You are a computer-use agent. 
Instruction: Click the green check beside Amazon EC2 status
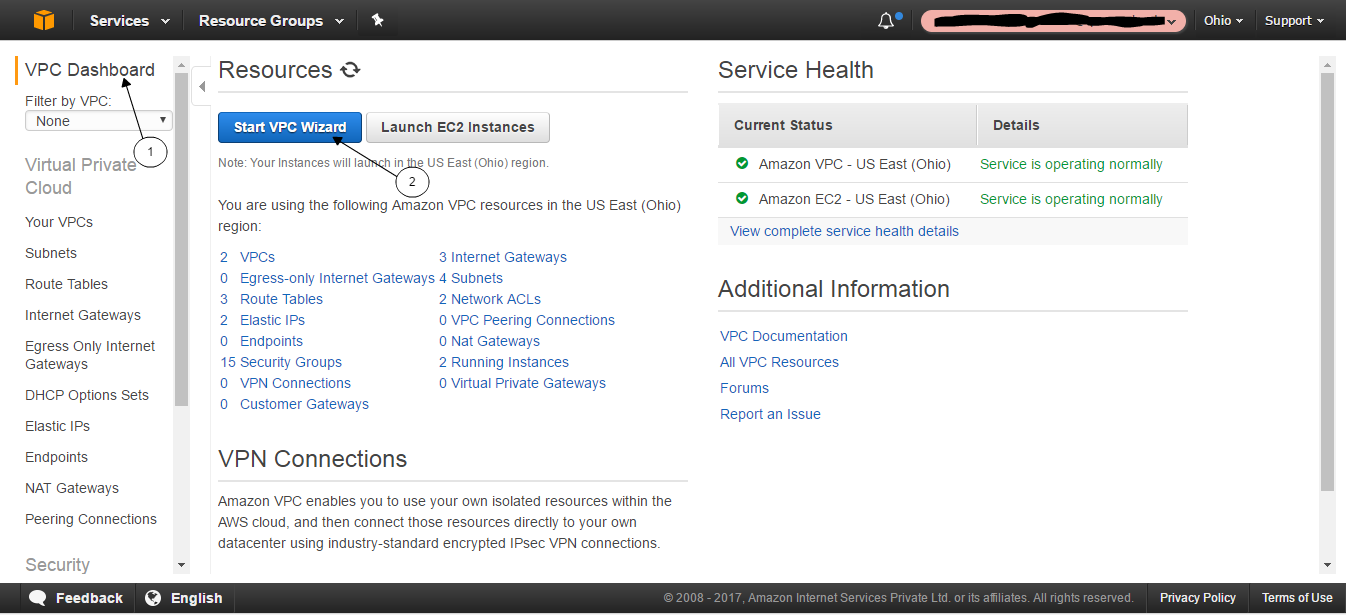(742, 198)
